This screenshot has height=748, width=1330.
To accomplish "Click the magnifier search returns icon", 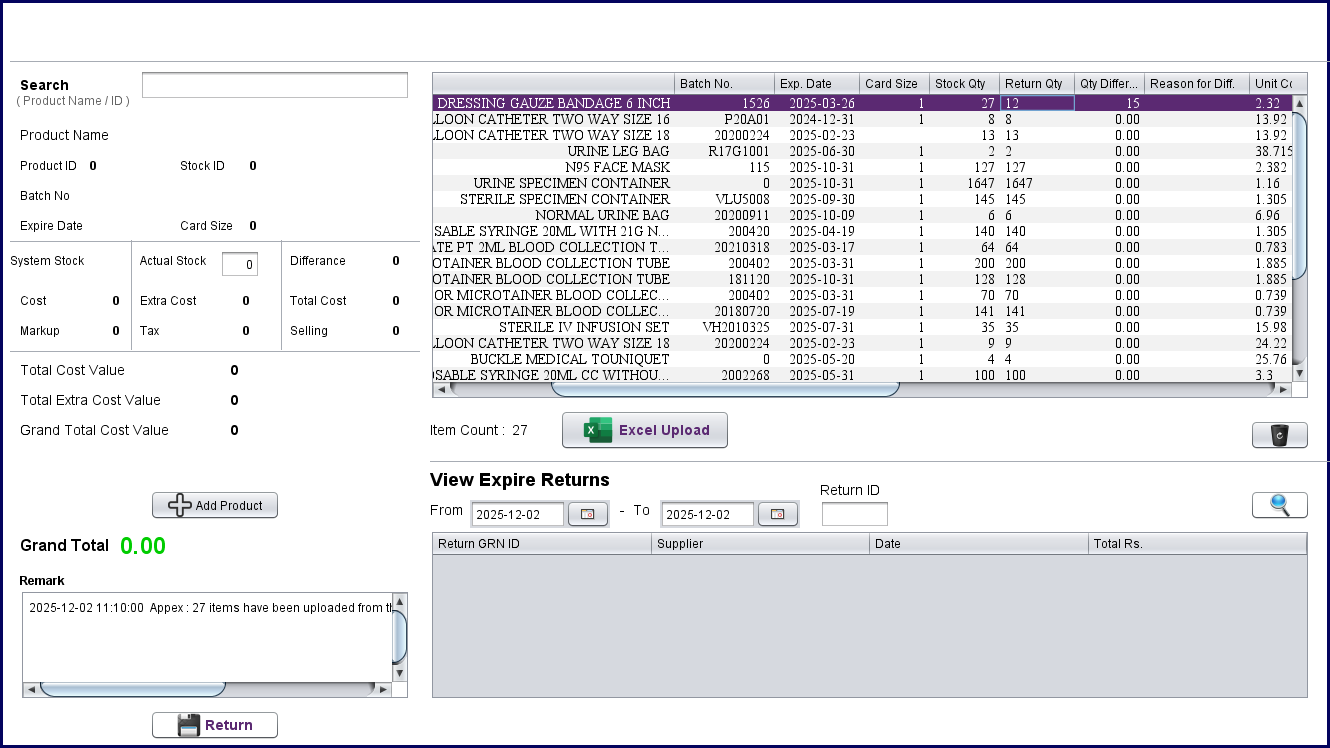I will (x=1279, y=505).
